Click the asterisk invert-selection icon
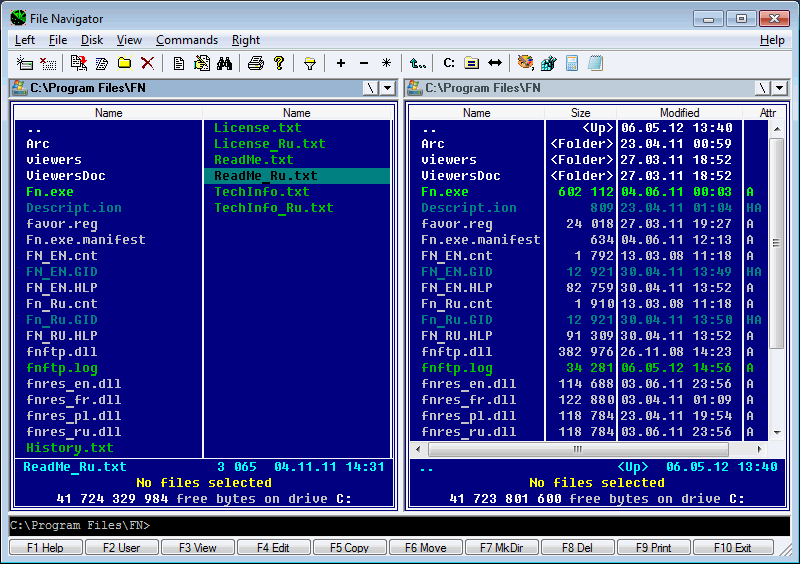 coord(386,63)
